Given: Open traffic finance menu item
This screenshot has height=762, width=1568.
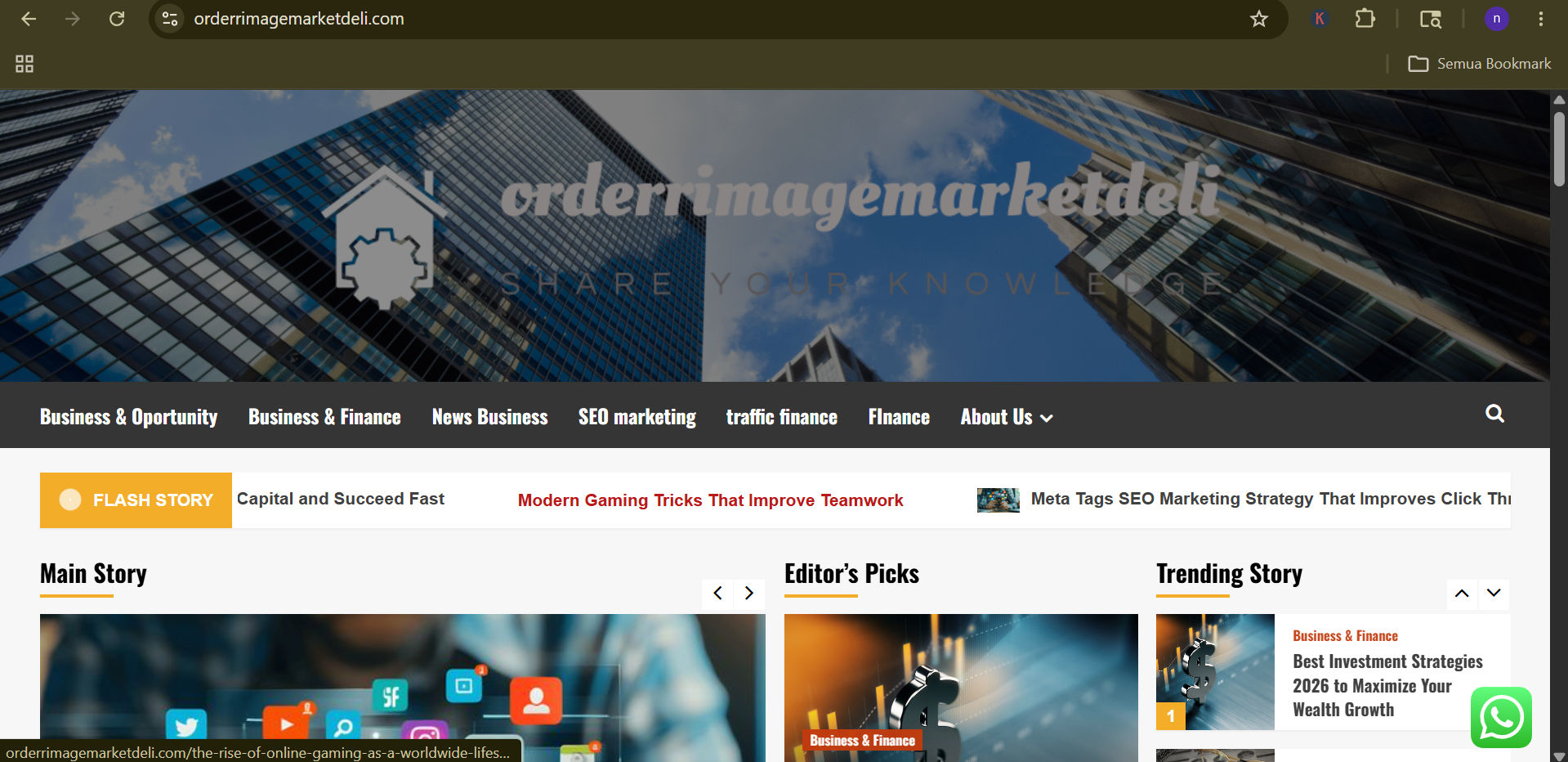Looking at the screenshot, I should click(782, 417).
